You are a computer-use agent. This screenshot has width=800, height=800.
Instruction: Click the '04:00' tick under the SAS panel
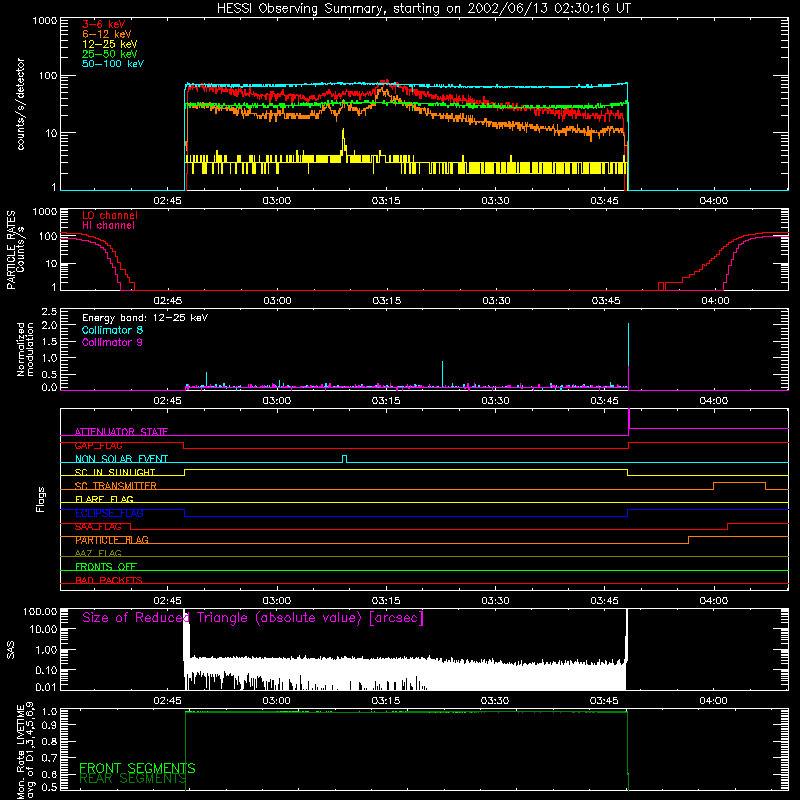click(x=713, y=701)
